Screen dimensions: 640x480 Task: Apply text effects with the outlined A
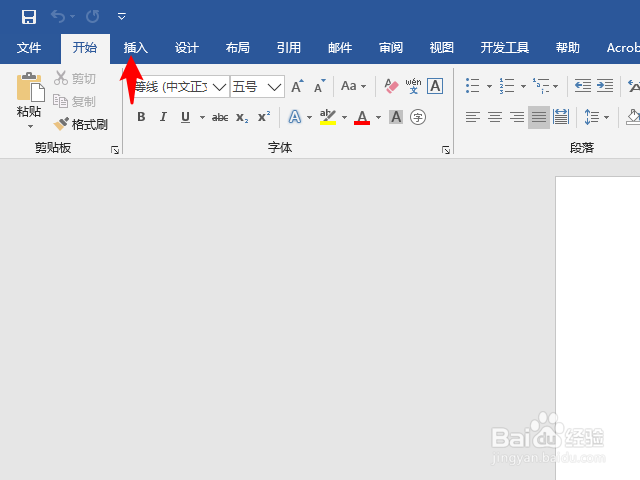(295, 117)
